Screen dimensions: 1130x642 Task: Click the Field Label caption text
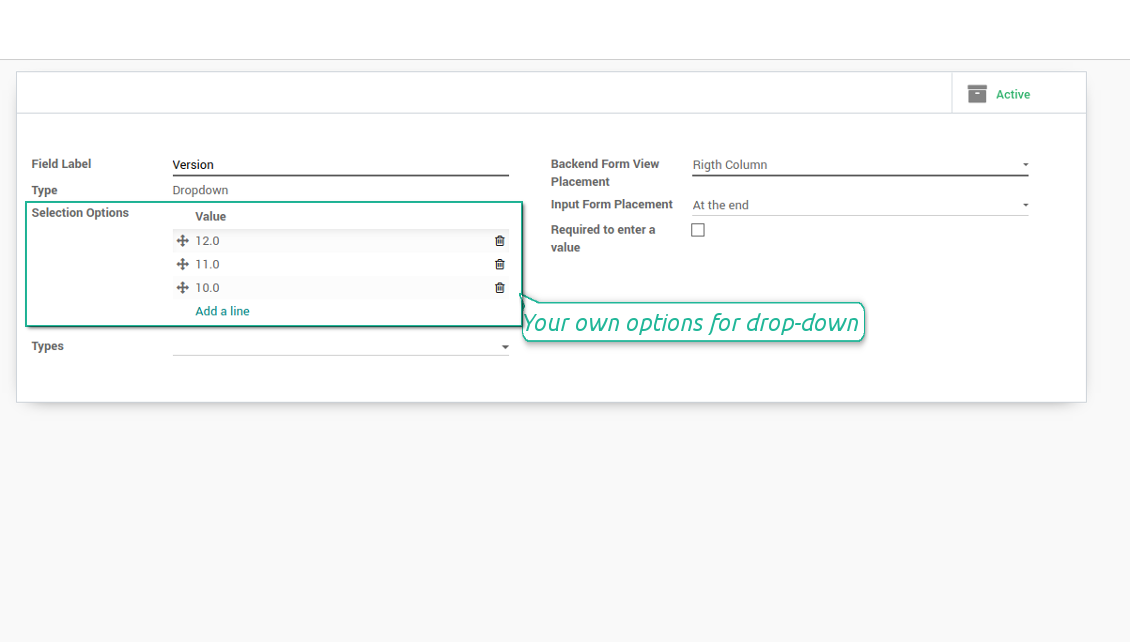pyautogui.click(x=61, y=164)
